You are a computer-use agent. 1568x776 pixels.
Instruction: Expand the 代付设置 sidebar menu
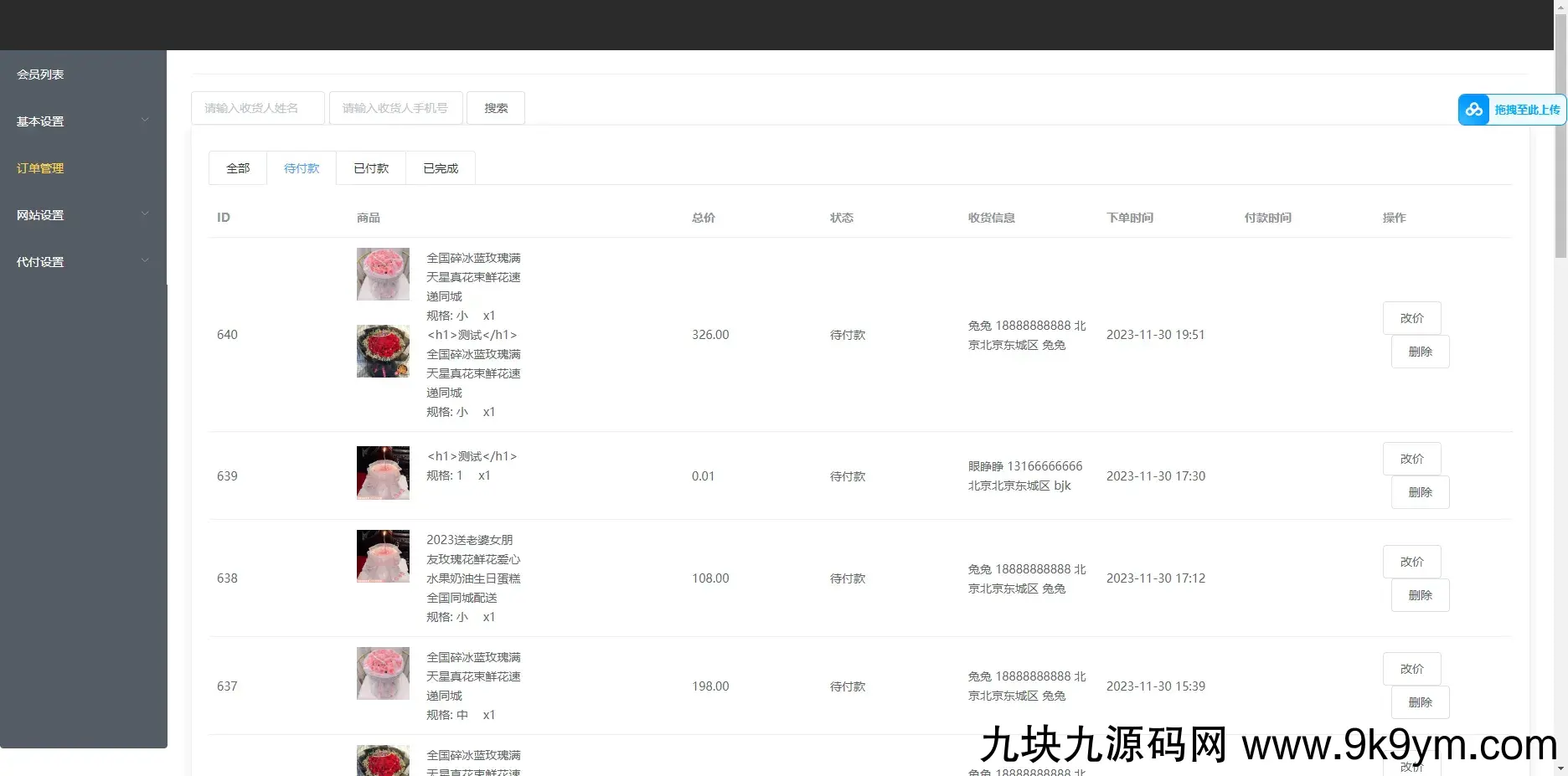pyautogui.click(x=82, y=262)
